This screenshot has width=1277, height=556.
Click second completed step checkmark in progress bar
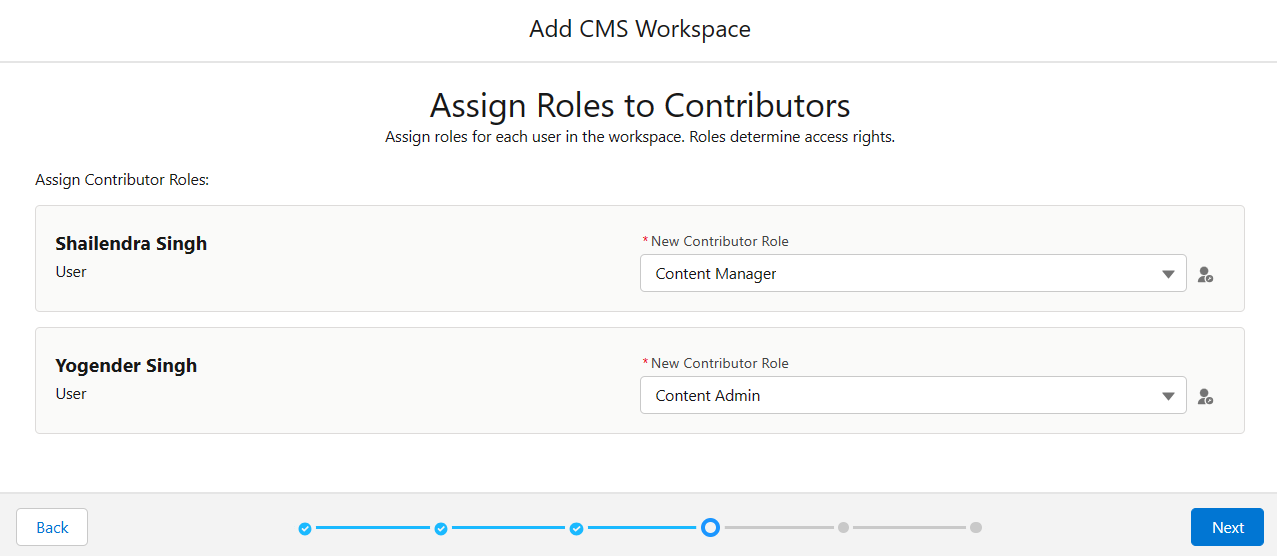[441, 528]
